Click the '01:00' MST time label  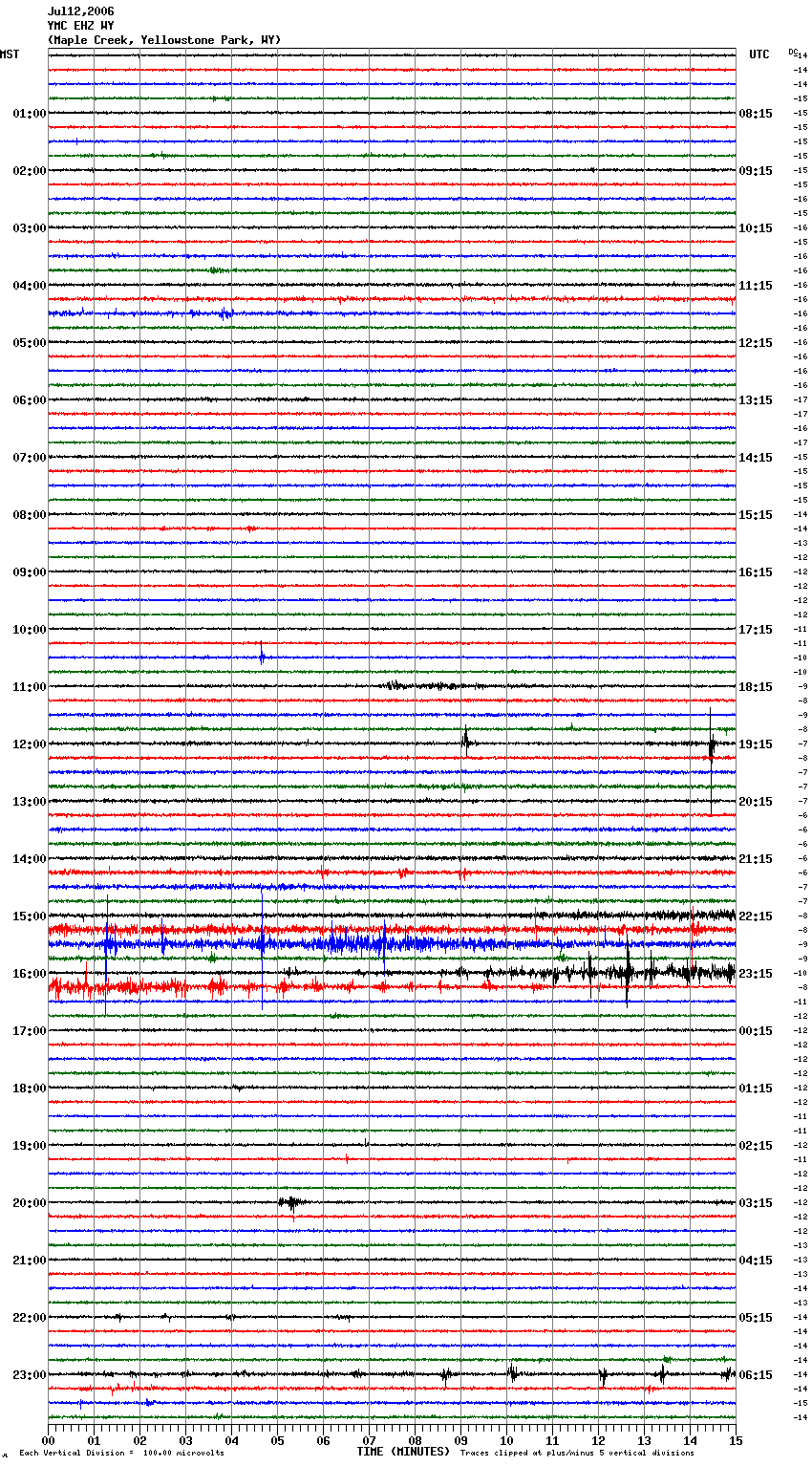30,114
